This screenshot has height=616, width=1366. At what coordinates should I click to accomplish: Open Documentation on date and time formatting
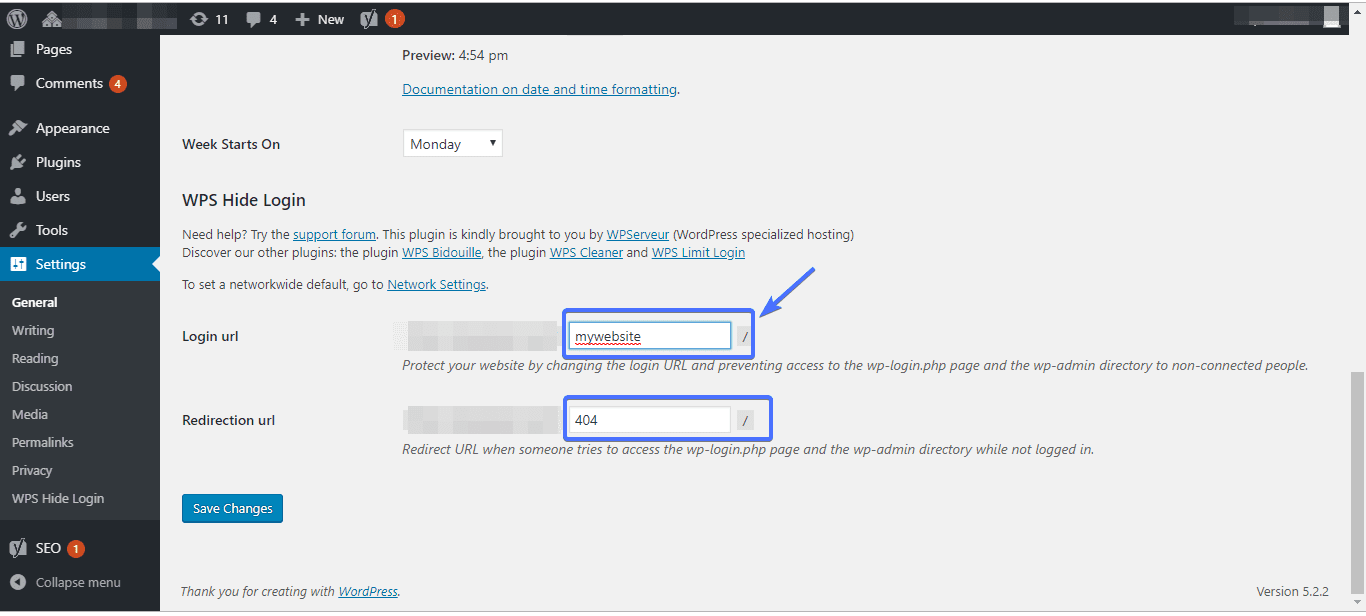click(540, 89)
